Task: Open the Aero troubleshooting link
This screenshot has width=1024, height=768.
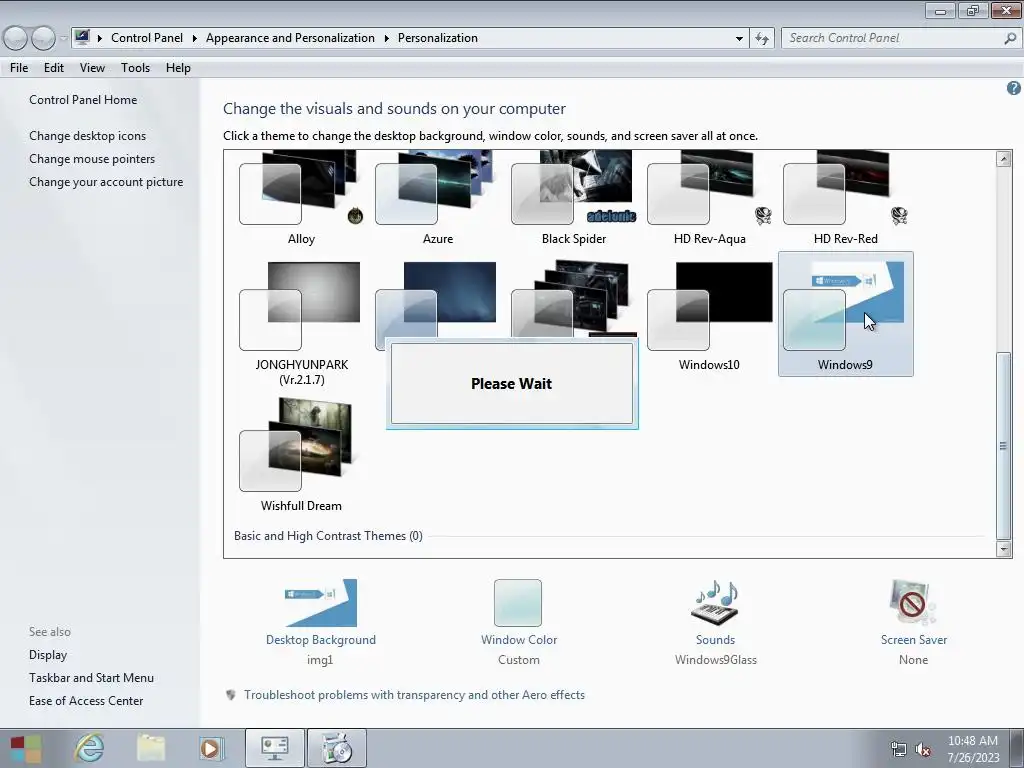Action: (x=415, y=695)
